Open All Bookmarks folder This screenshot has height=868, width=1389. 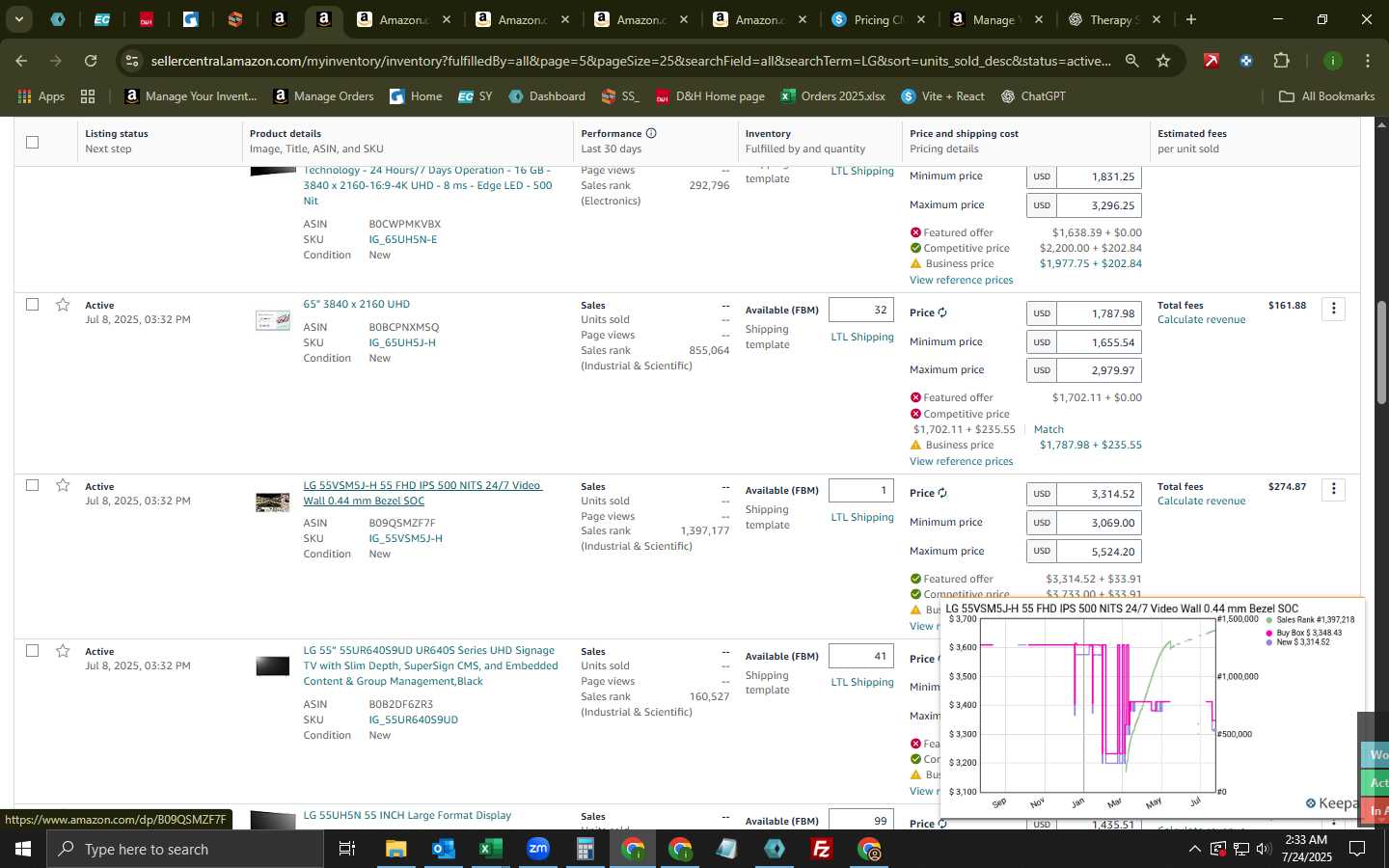(1326, 96)
